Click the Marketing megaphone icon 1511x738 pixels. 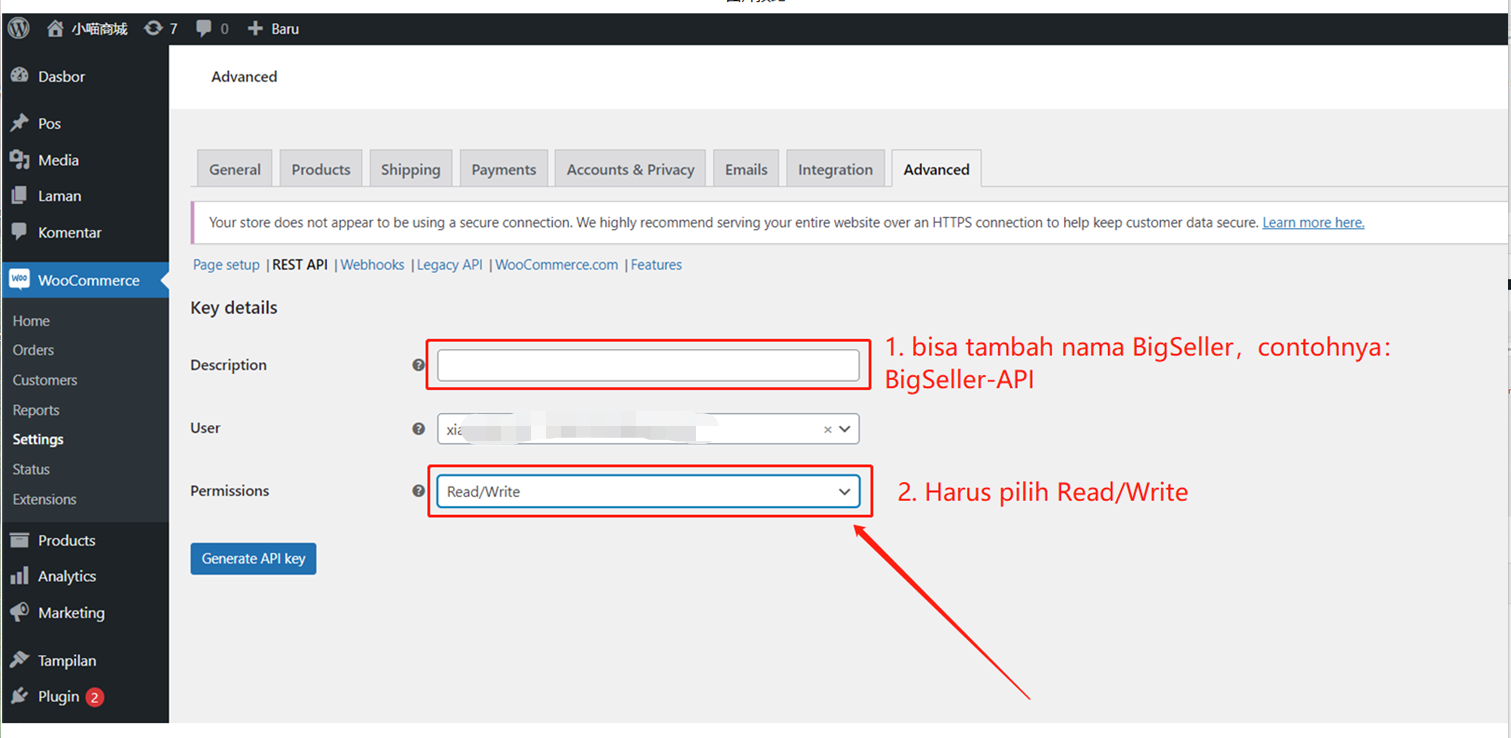point(19,612)
